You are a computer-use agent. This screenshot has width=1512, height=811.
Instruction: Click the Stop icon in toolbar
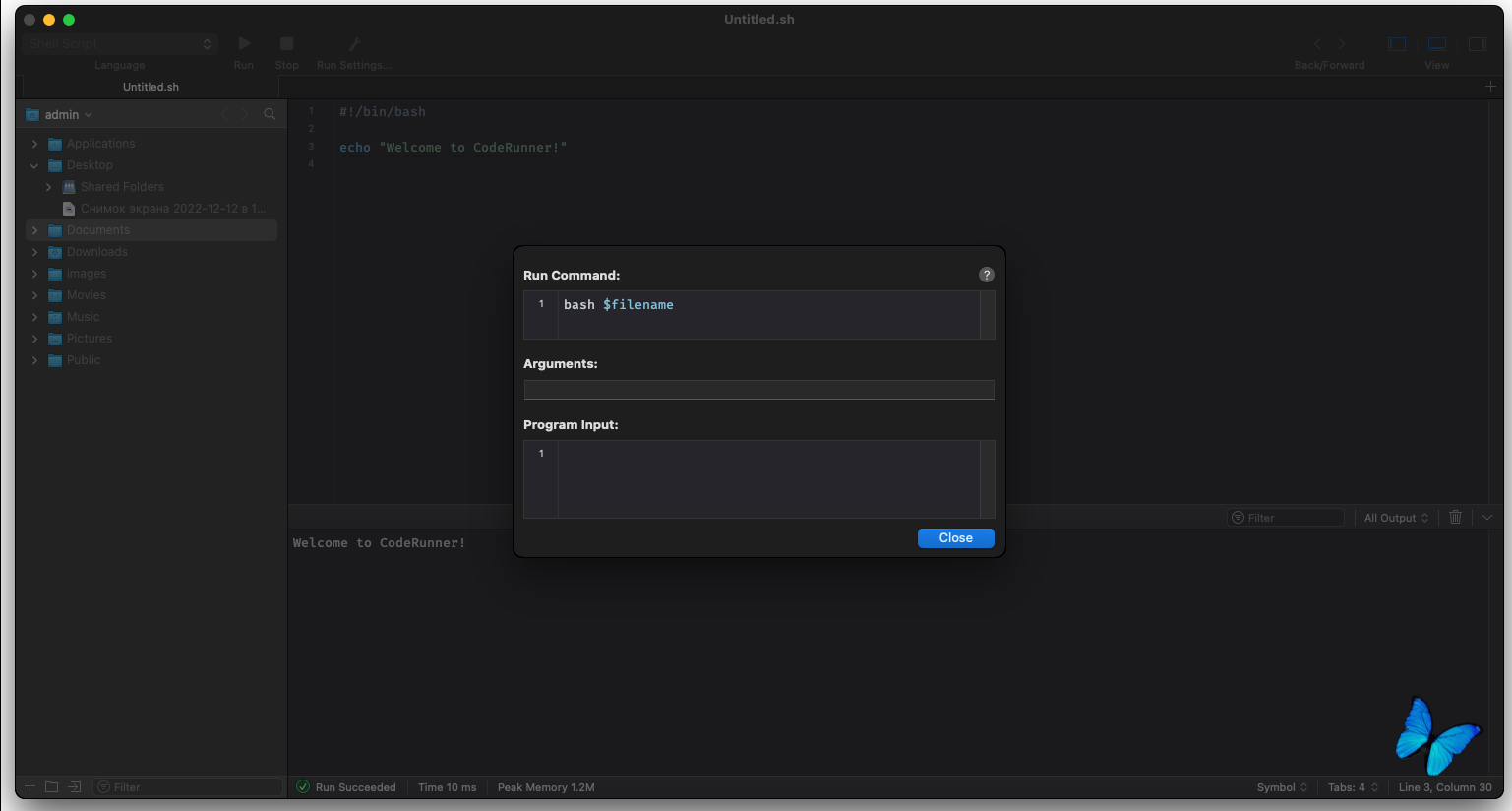287,43
